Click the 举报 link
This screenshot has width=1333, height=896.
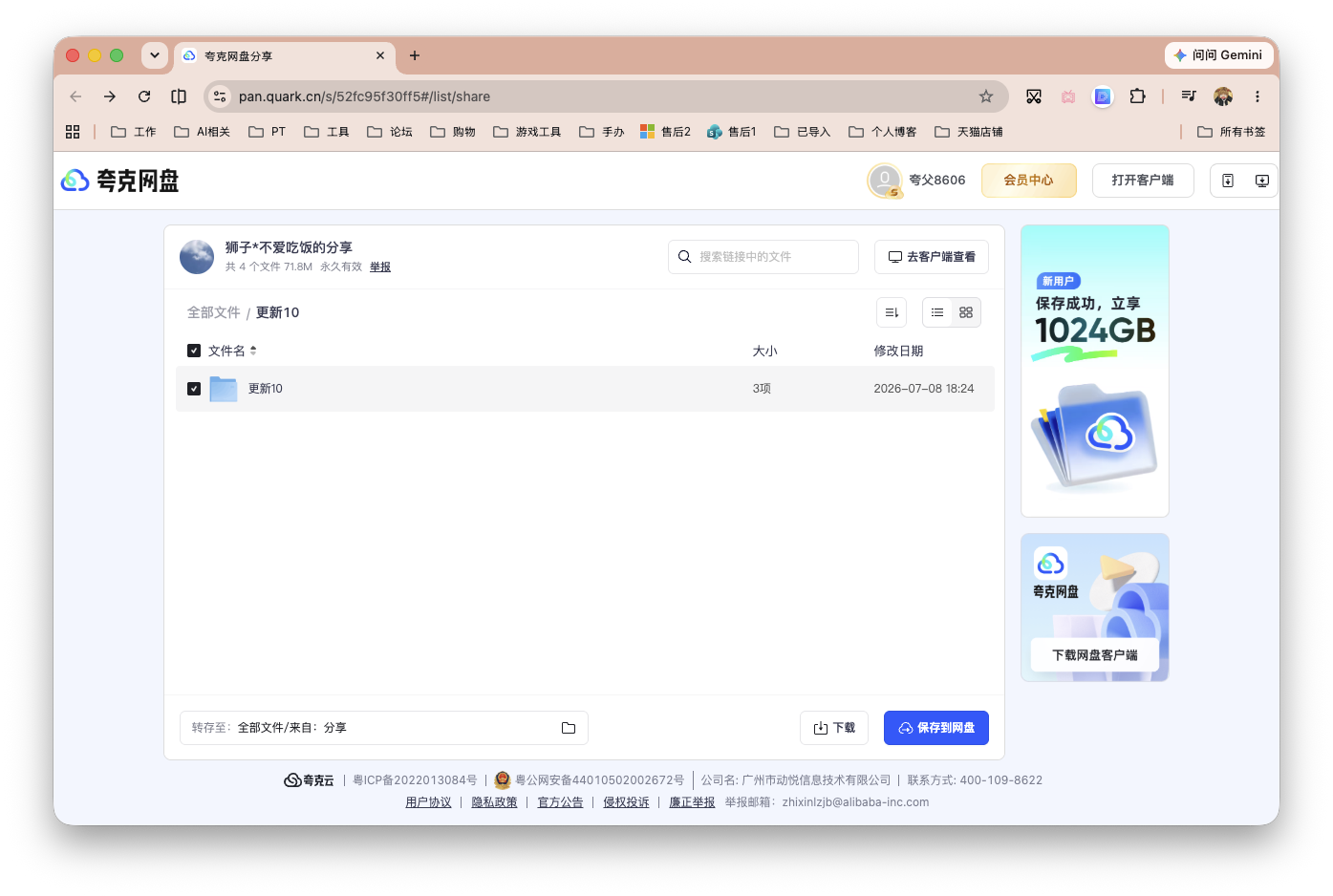point(380,267)
